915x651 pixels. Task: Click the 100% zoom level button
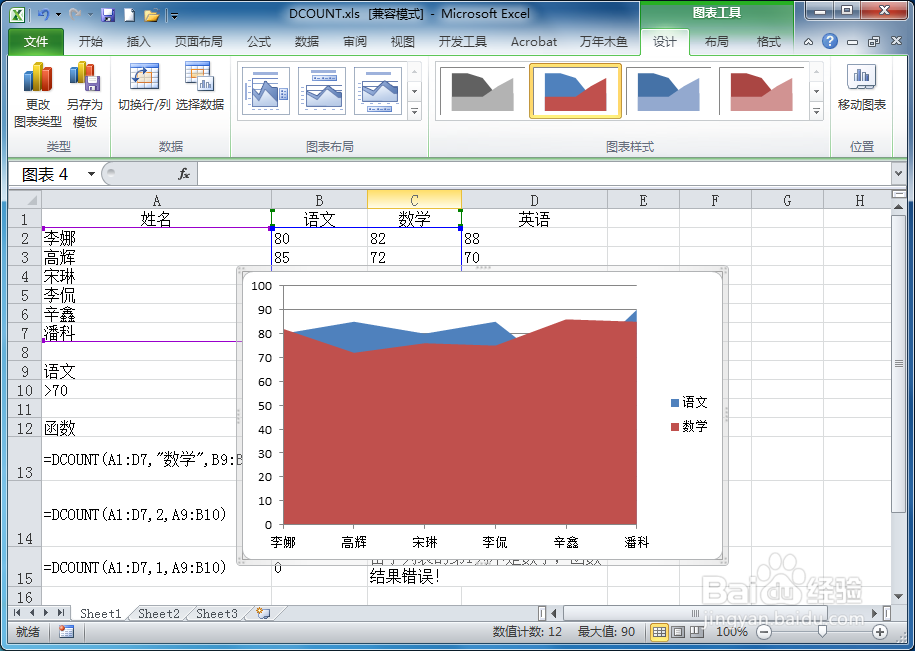(x=732, y=632)
